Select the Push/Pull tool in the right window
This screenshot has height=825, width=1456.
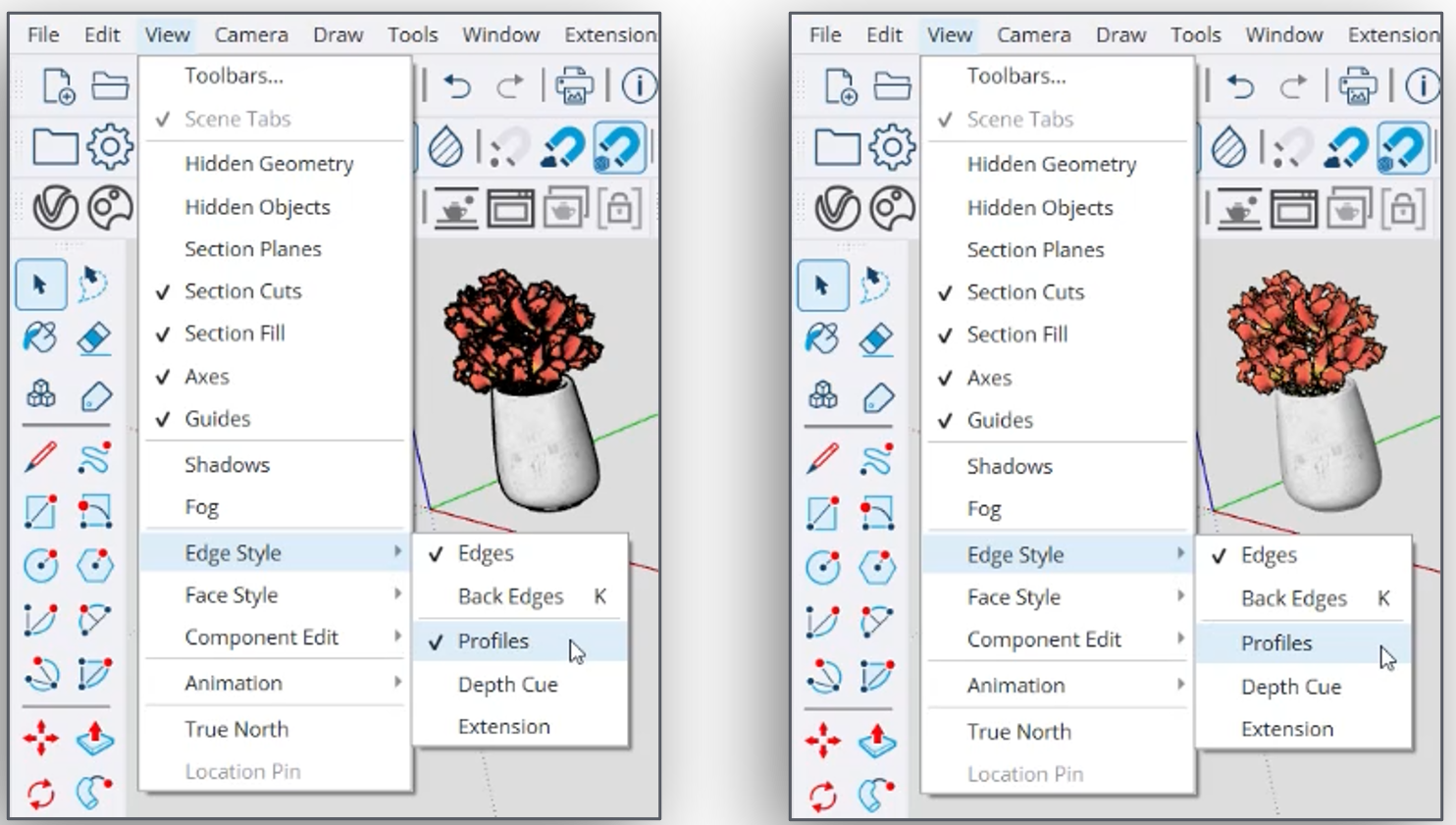pyautogui.click(x=876, y=739)
